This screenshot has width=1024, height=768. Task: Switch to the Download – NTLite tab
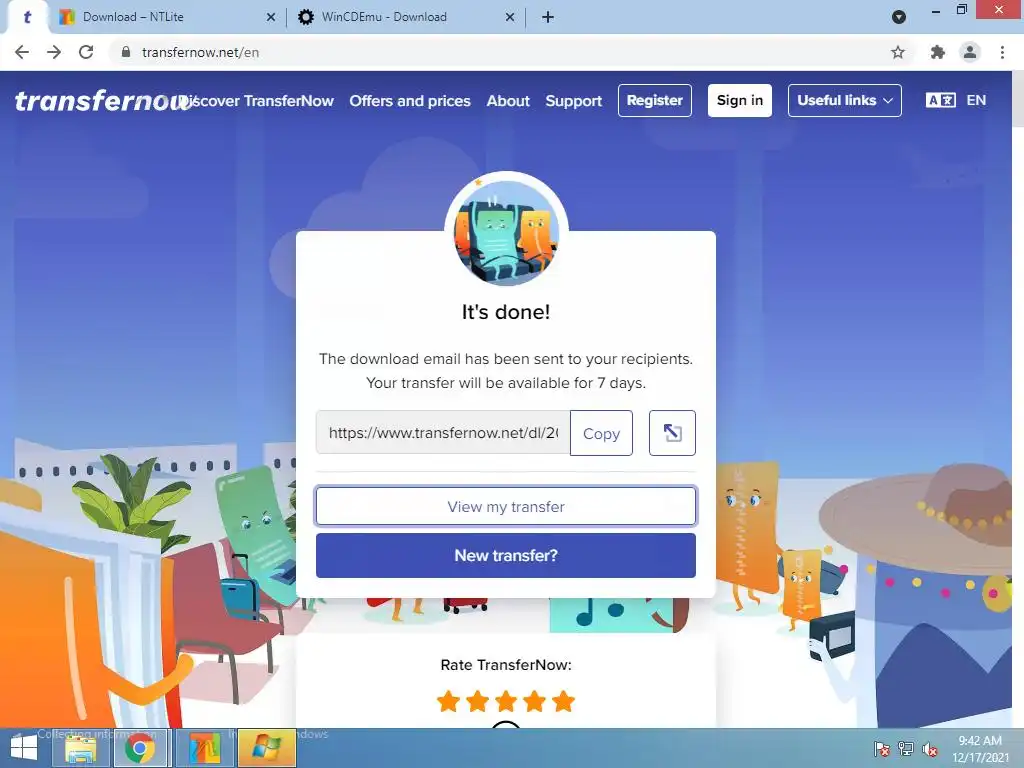pos(167,17)
